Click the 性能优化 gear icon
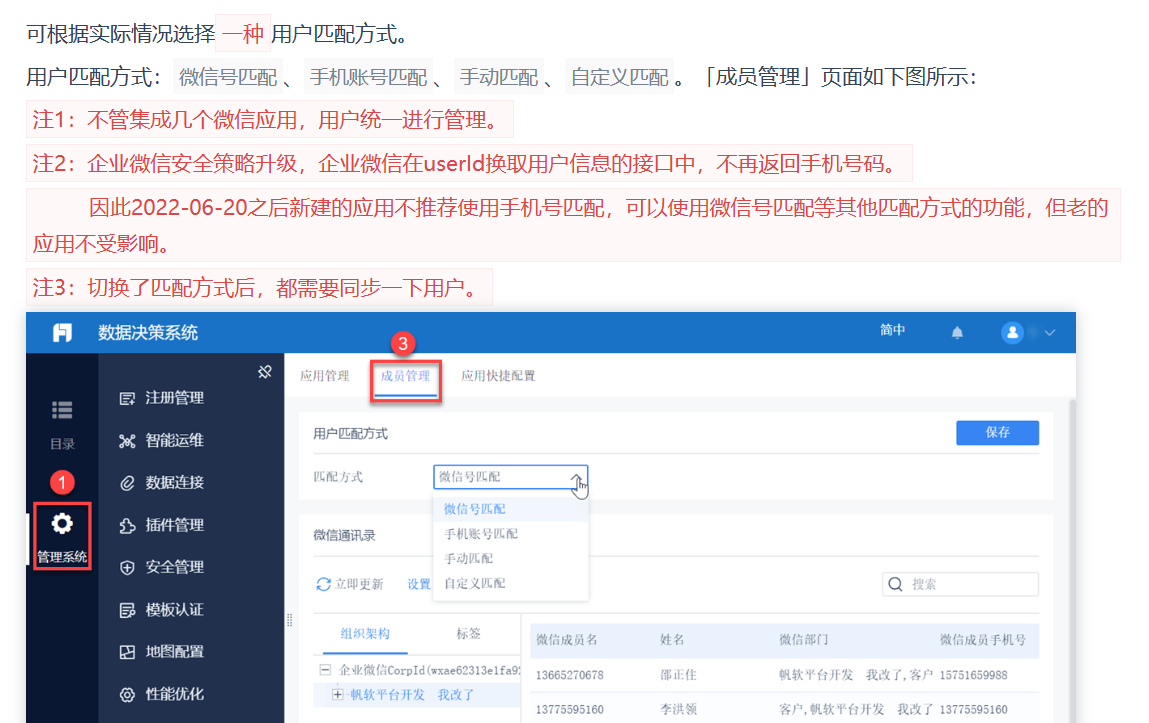The height and width of the screenshot is (723, 1149). pos(127,694)
